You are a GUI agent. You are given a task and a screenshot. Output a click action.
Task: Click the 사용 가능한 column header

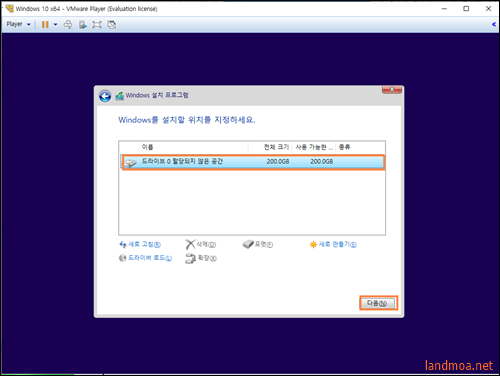[313, 147]
